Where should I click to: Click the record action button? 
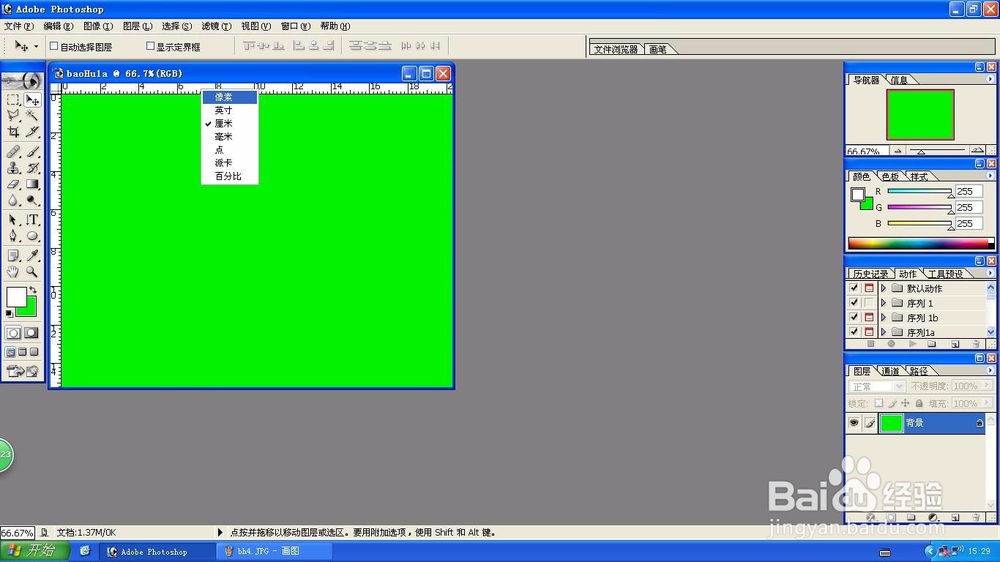(x=891, y=344)
